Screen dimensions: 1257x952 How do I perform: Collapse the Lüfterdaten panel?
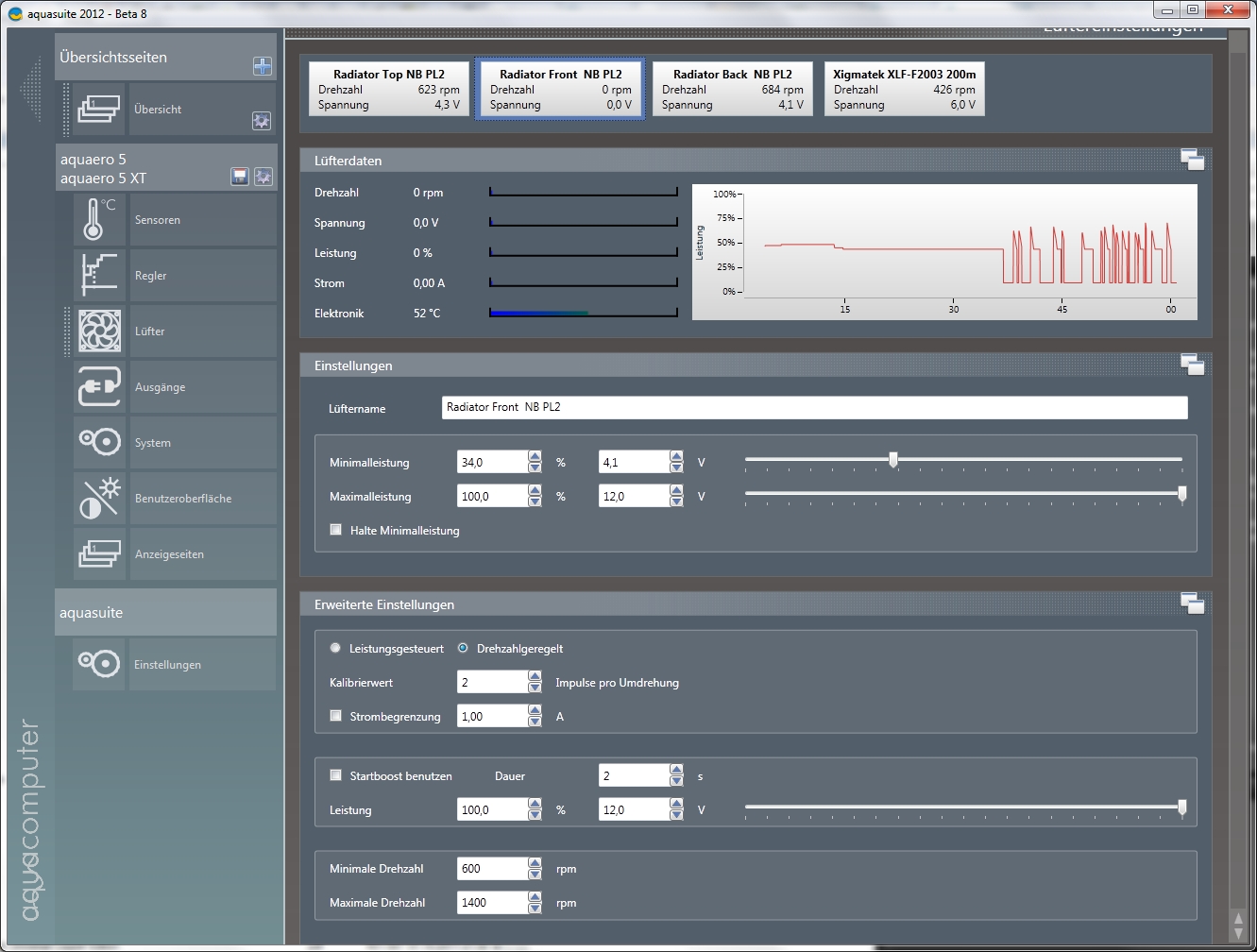coord(1192,161)
